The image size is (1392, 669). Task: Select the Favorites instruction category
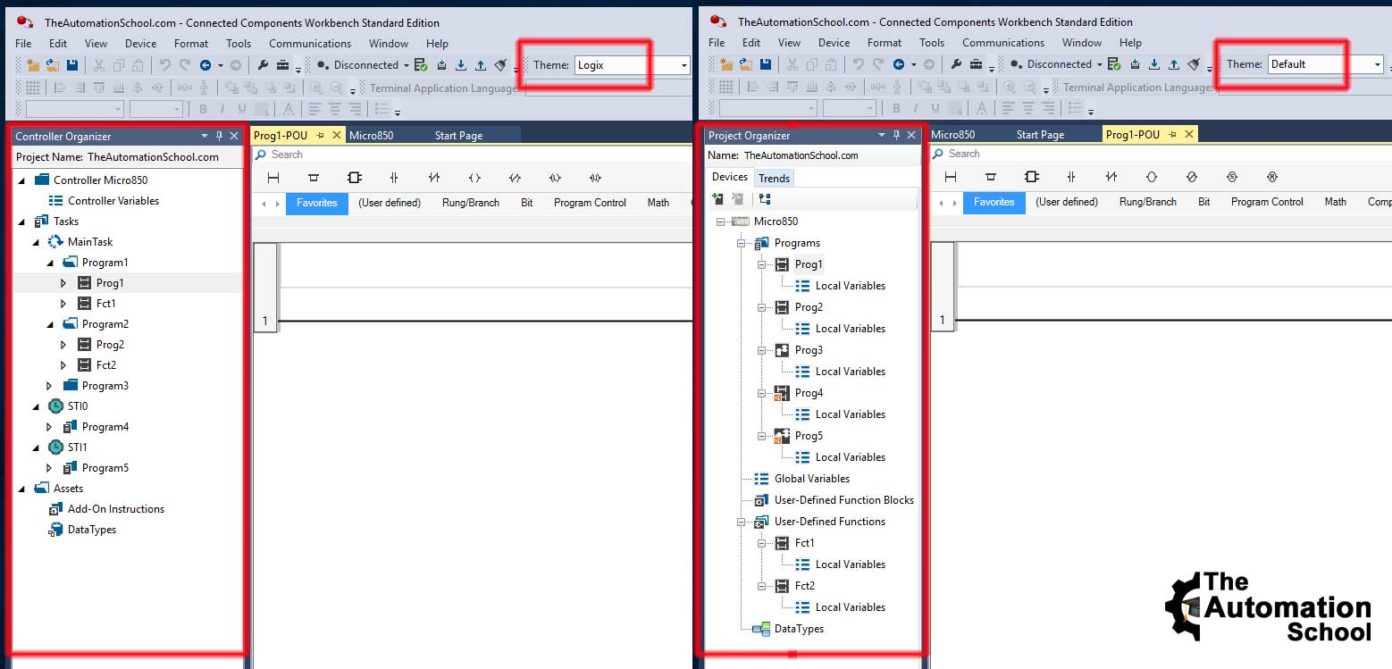coord(317,201)
